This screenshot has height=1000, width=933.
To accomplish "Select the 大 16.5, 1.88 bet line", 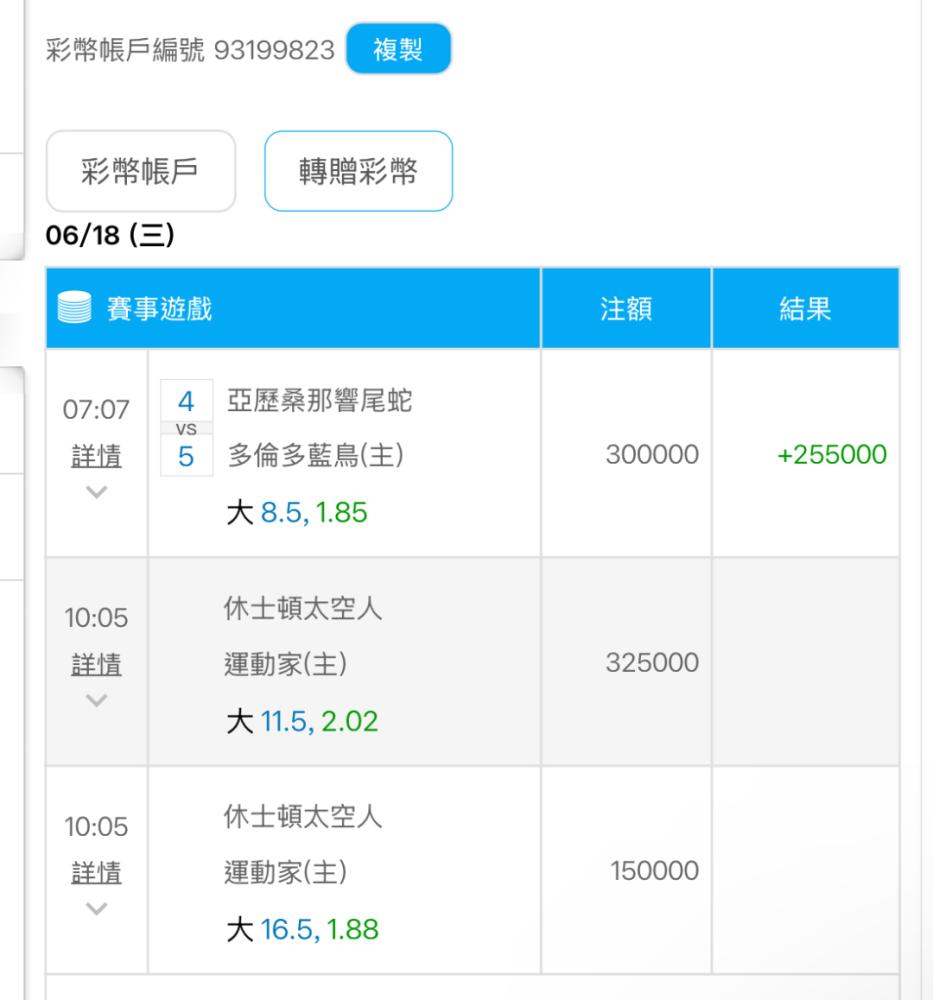I will (302, 929).
